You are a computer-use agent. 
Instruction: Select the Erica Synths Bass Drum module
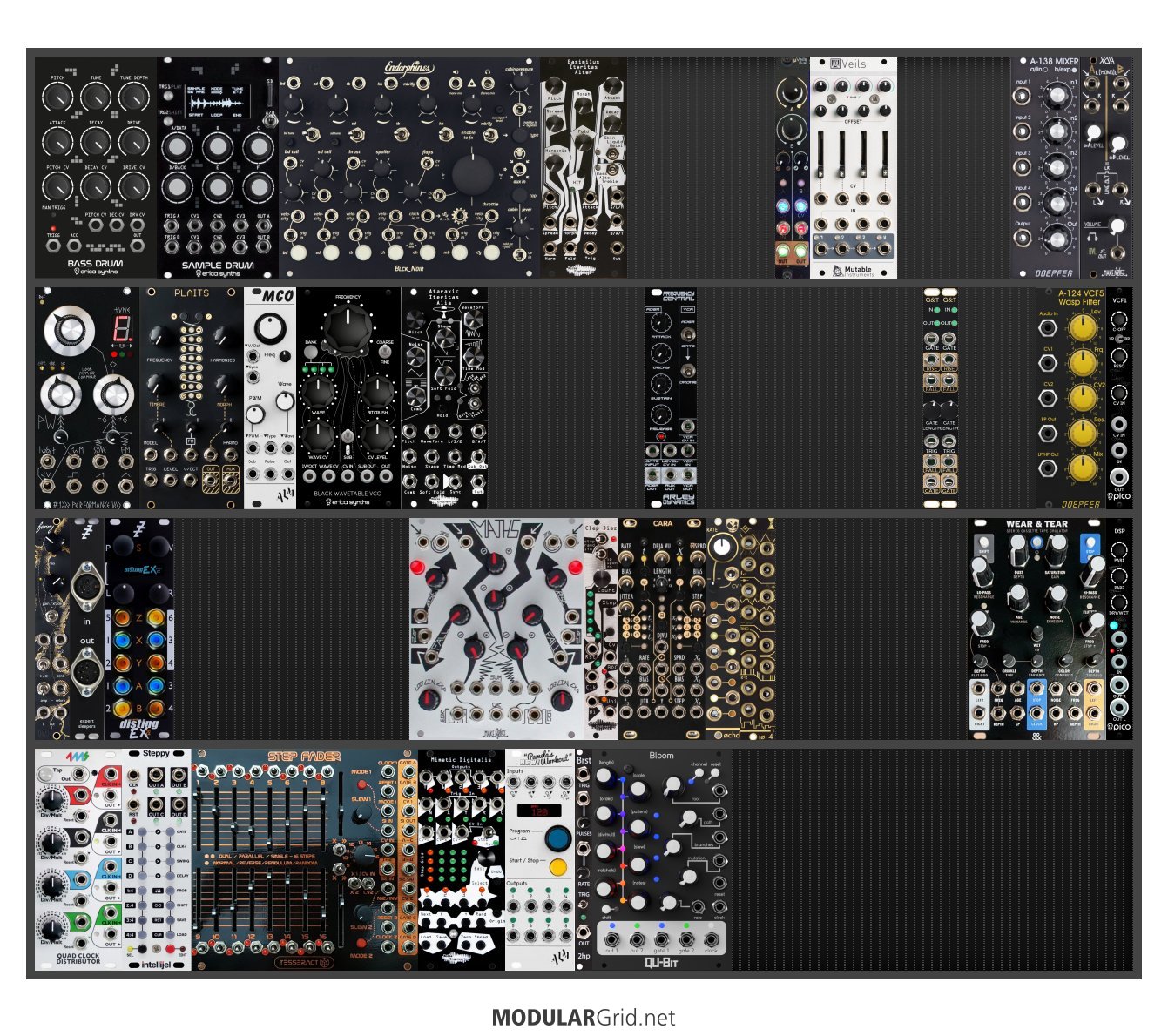click(x=96, y=168)
